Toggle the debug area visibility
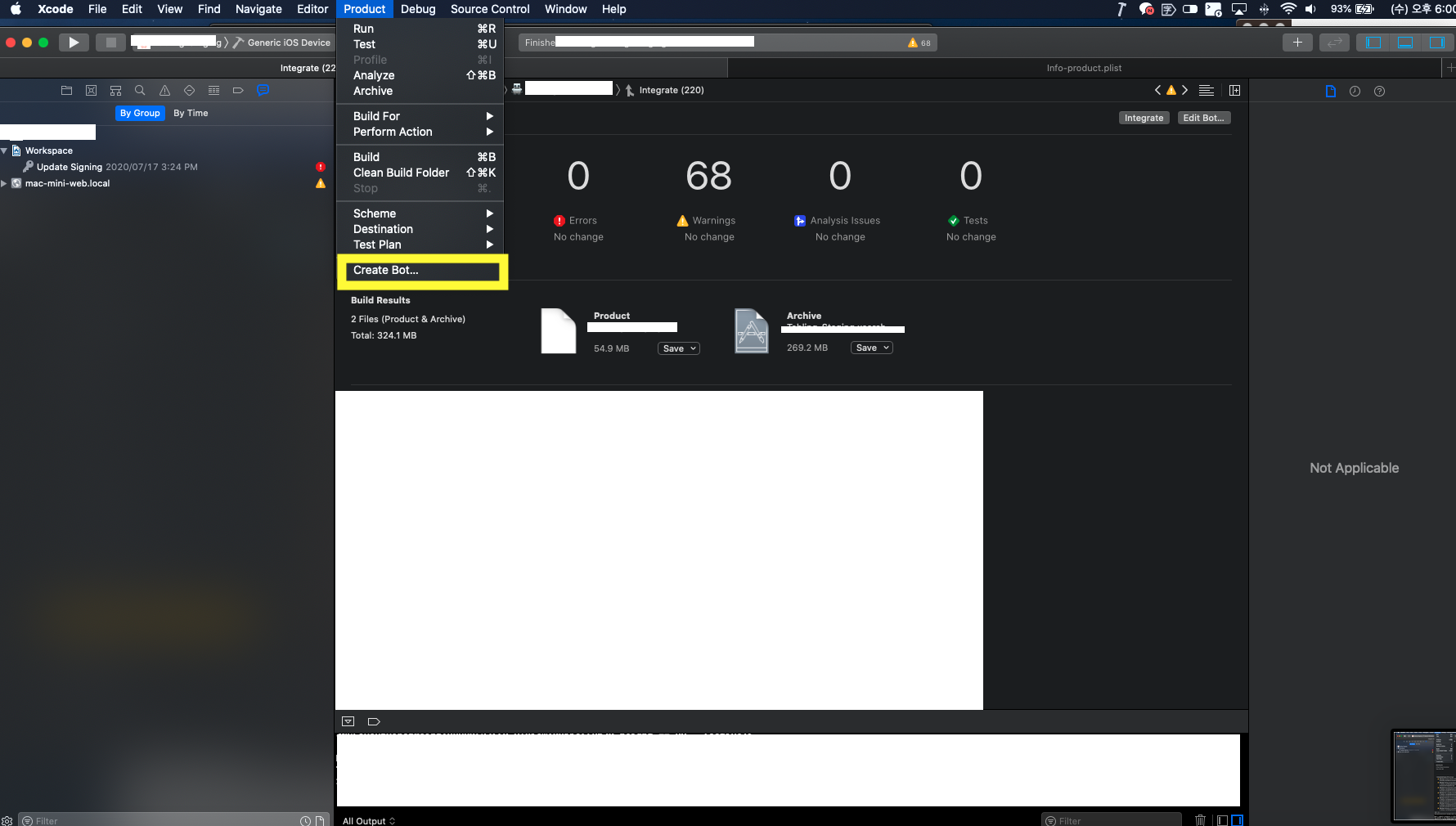The width and height of the screenshot is (1456, 826). click(1405, 43)
